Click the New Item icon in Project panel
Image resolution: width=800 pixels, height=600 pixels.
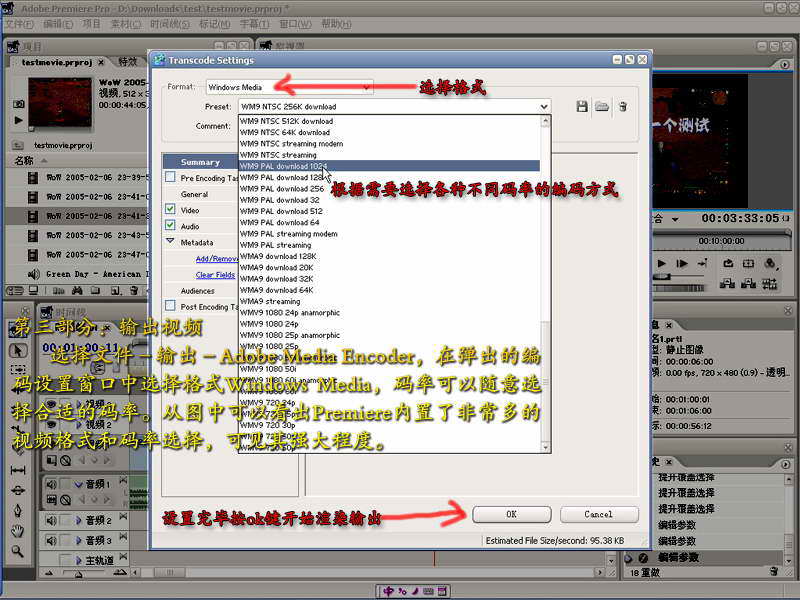pyautogui.click(x=116, y=291)
